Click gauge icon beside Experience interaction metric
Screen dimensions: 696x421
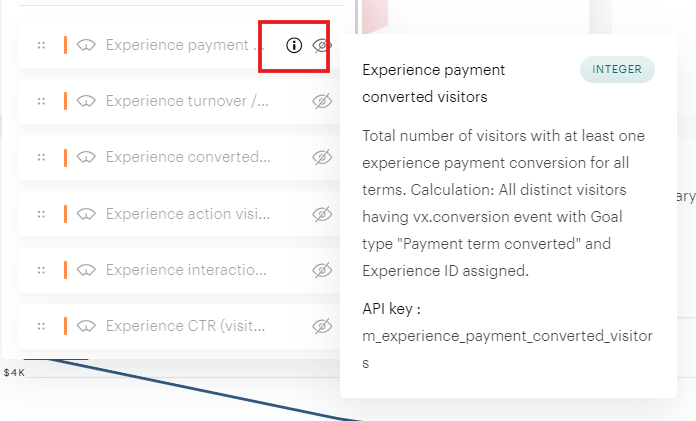point(86,270)
